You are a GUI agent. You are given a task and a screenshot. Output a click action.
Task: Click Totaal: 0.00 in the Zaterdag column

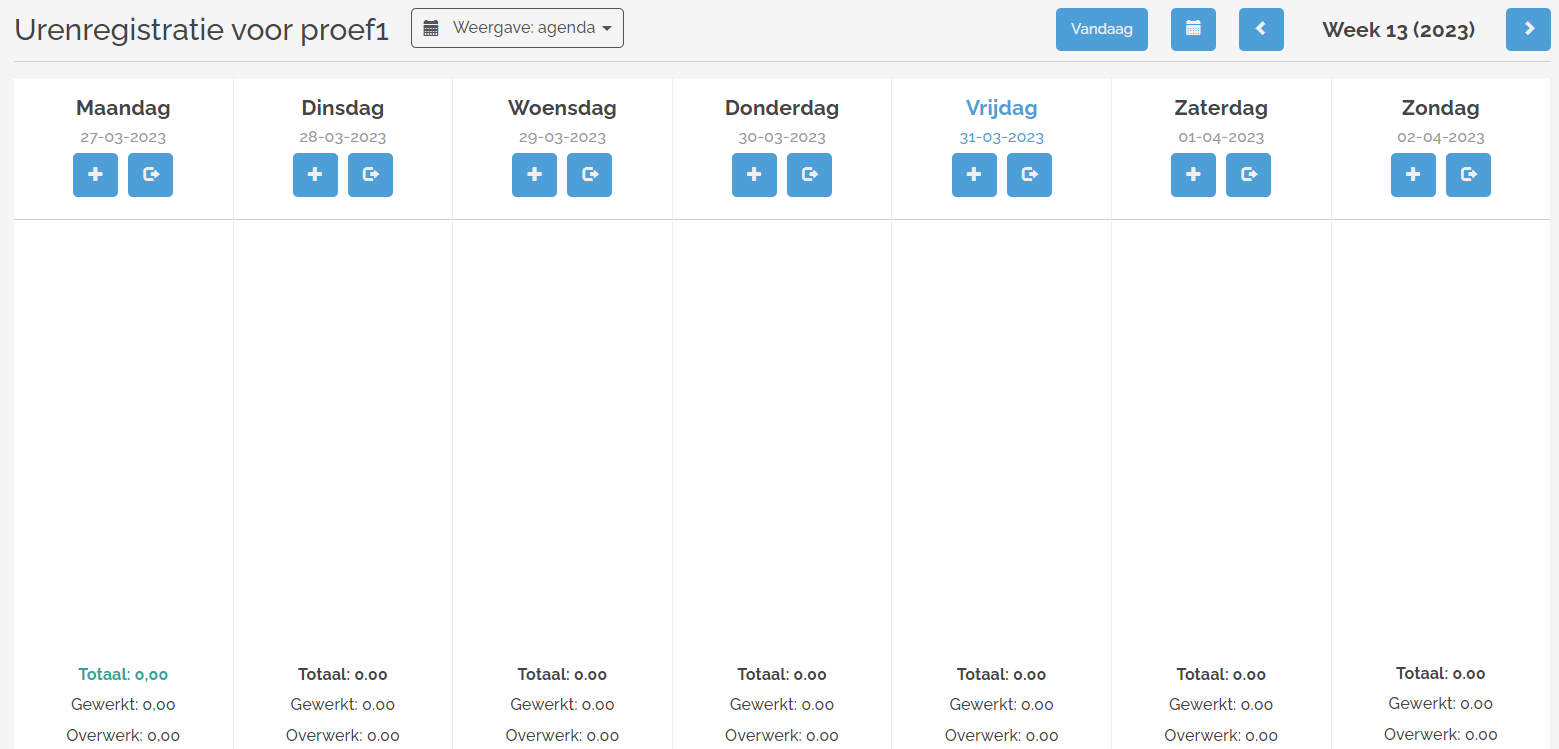1221,674
